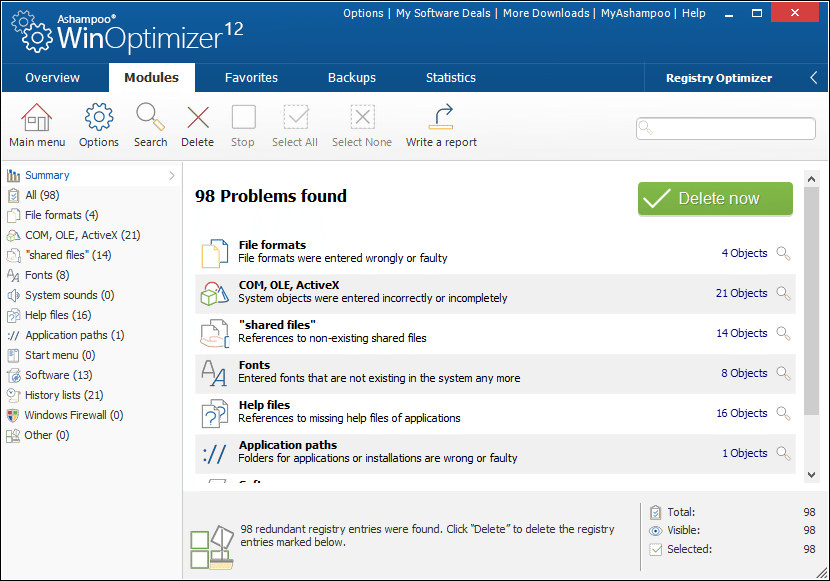Click the scrollbar down arrow
The image size is (830, 581).
pyautogui.click(x=811, y=475)
